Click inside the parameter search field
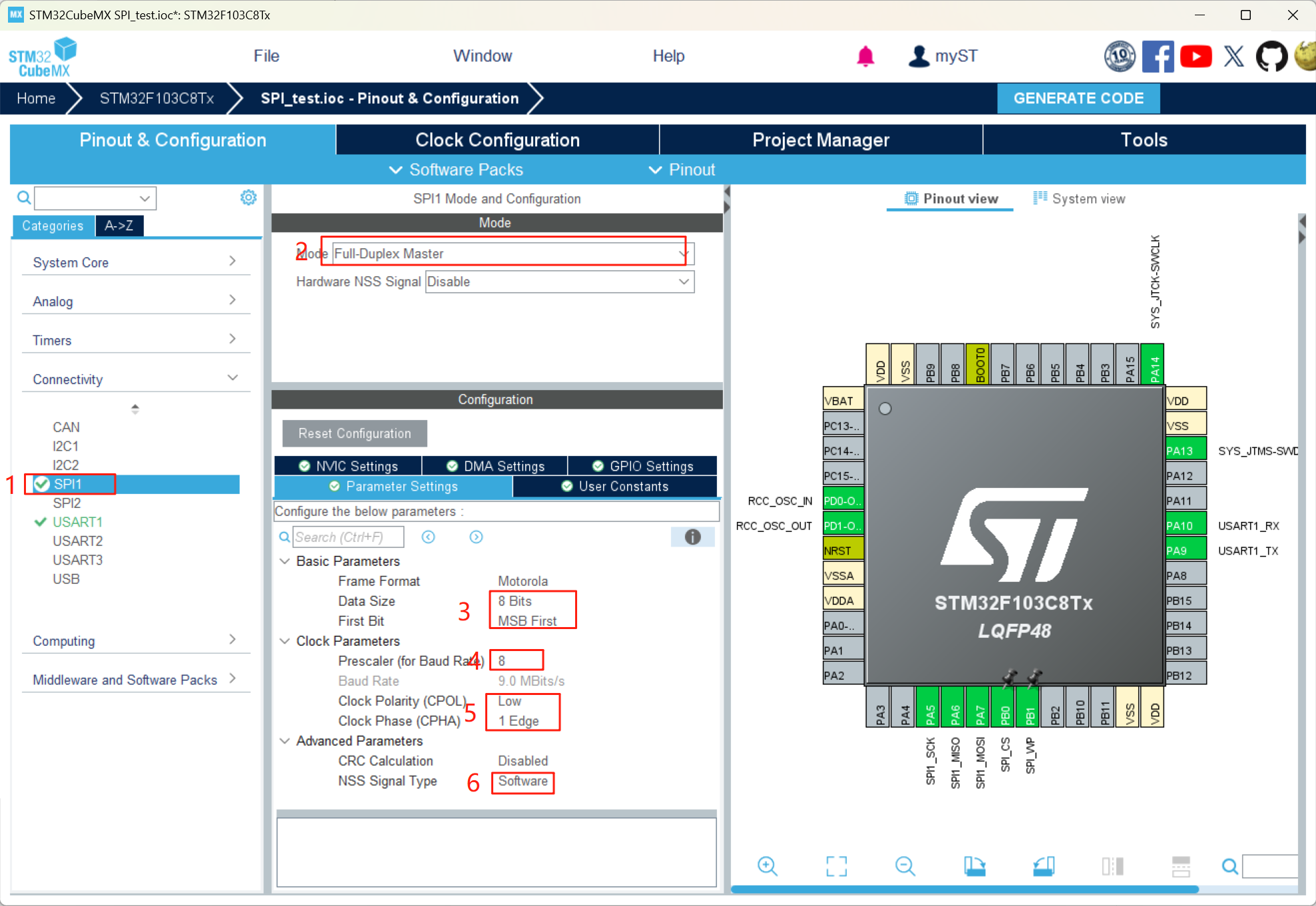 (349, 537)
